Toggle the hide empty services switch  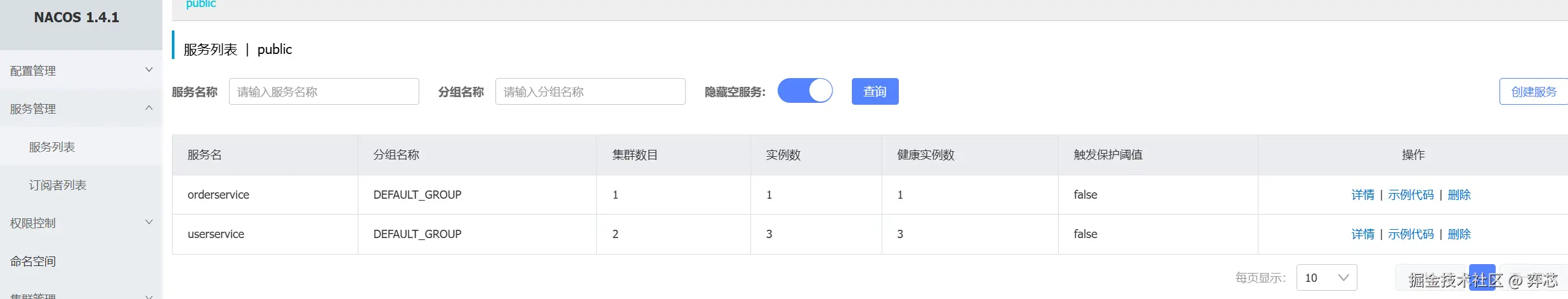click(805, 91)
